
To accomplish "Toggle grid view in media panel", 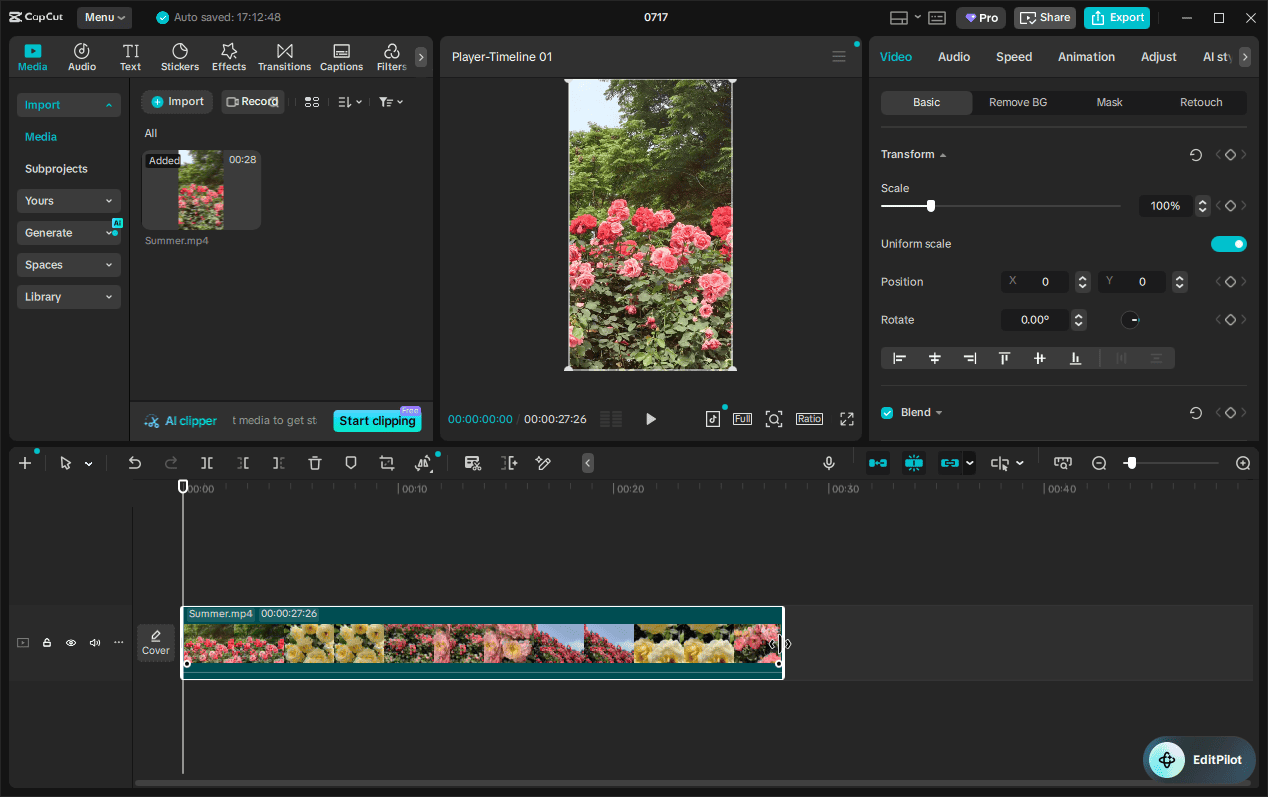I will (312, 102).
